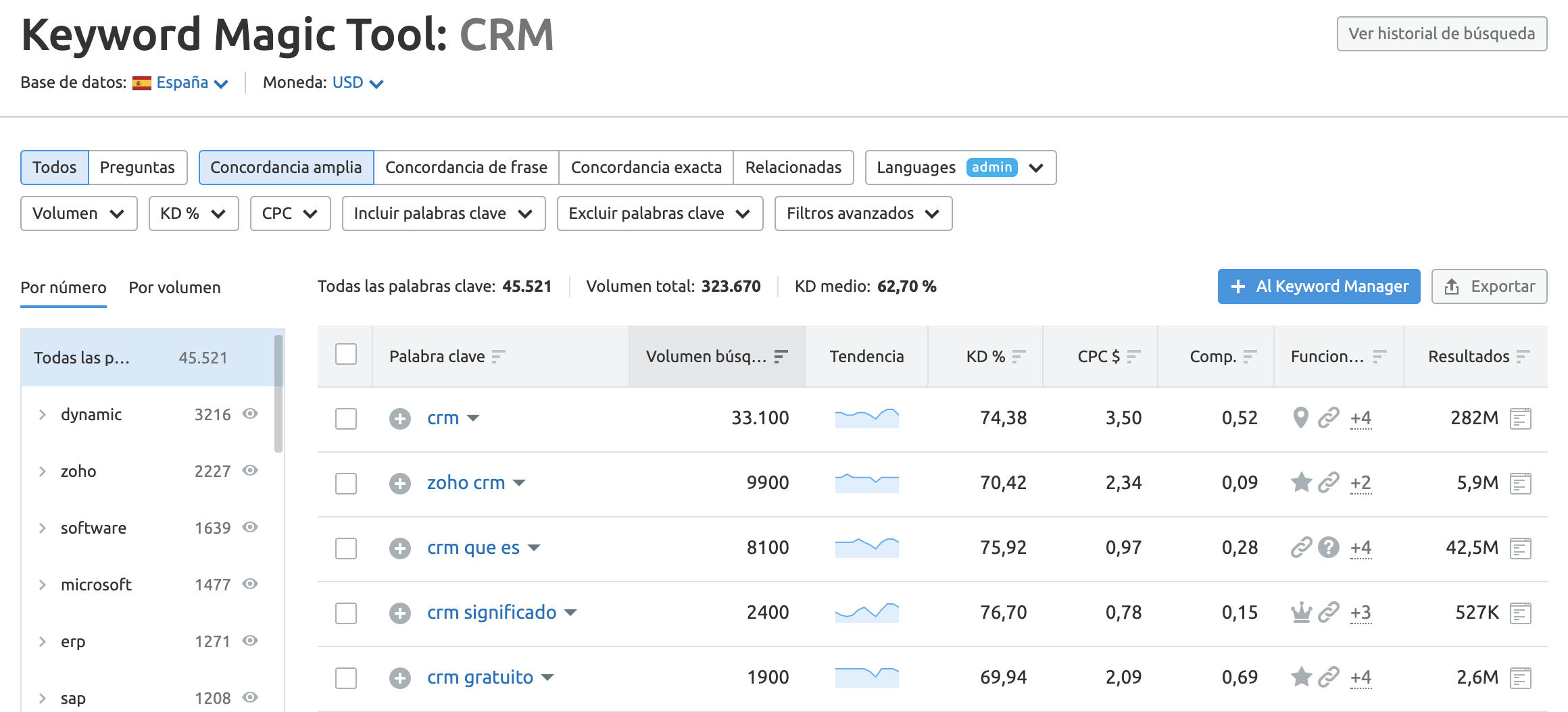Sort by the KD % column icon
The height and width of the screenshot is (712, 1568).
click(x=1019, y=357)
